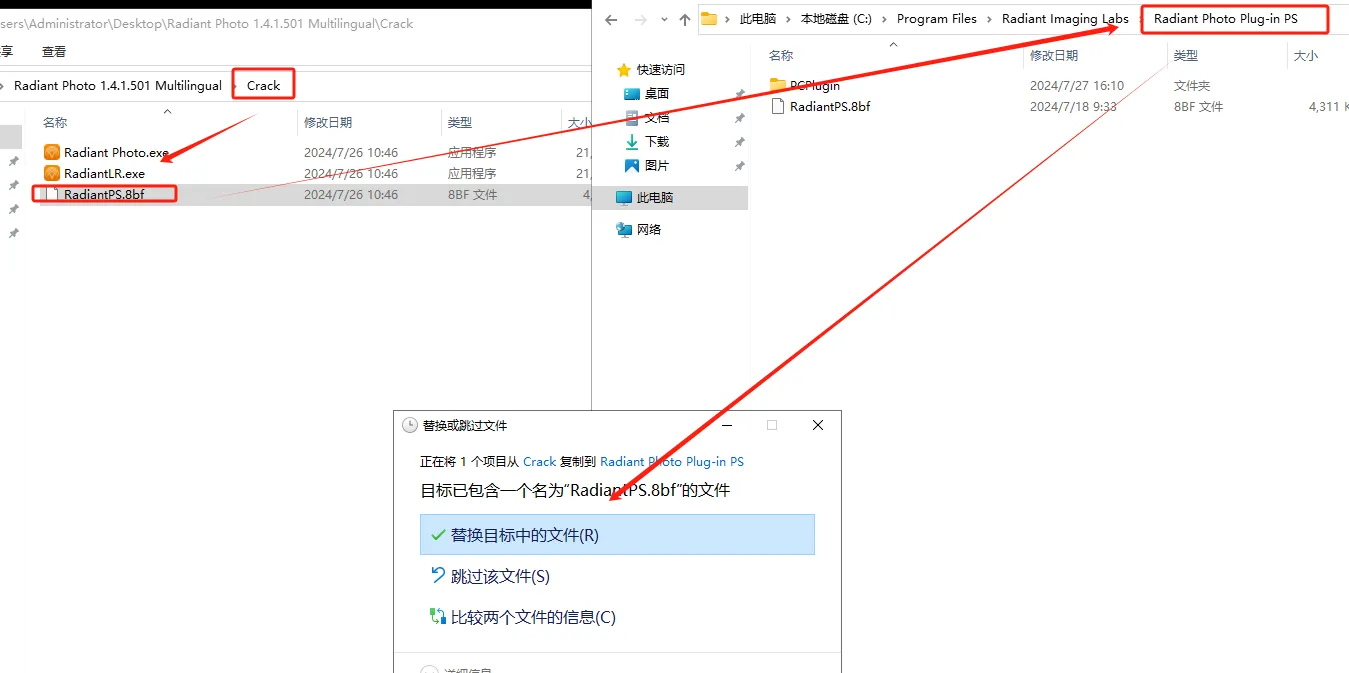This screenshot has width=1349, height=673.
Task: Click the up-one-level arrow button
Action: click(685, 19)
